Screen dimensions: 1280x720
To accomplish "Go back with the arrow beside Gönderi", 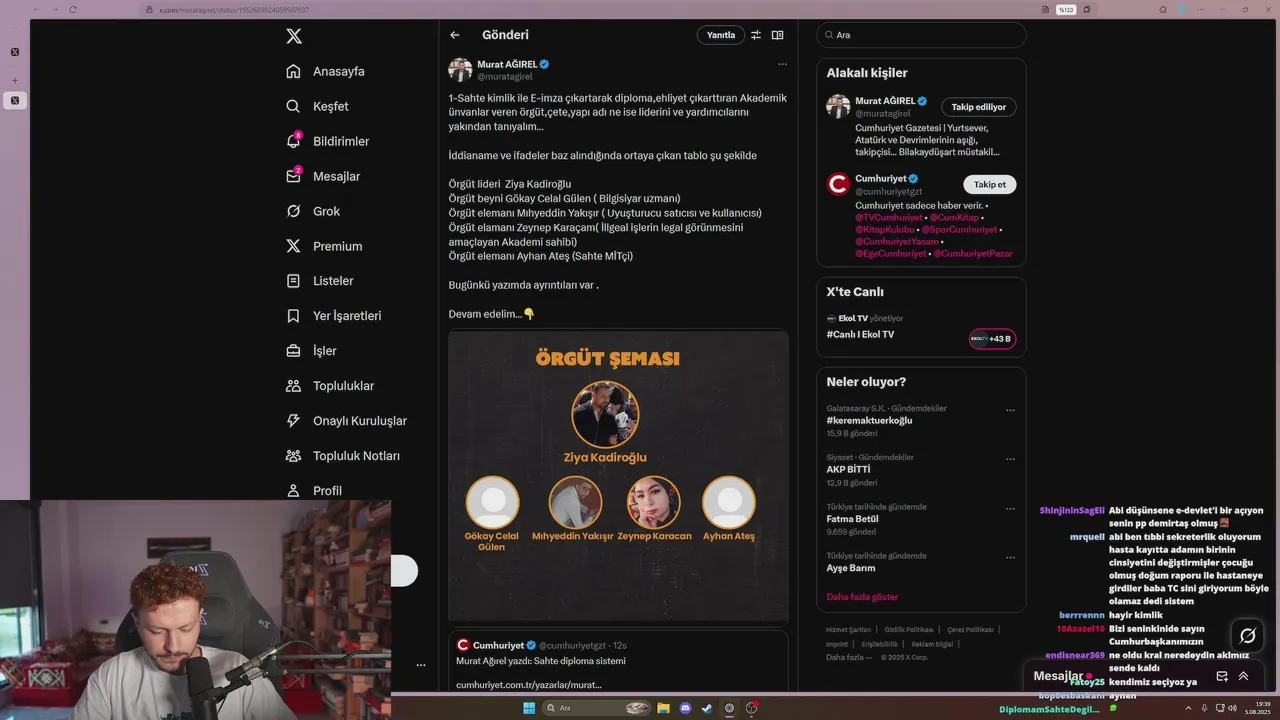I will click(455, 35).
